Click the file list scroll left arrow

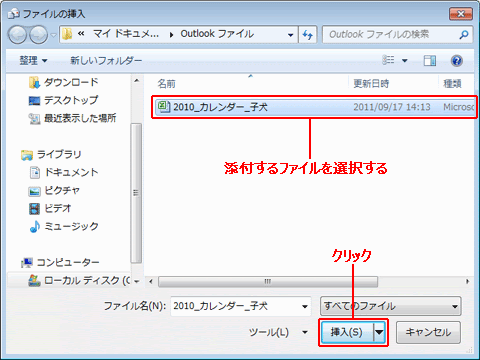[151, 282]
